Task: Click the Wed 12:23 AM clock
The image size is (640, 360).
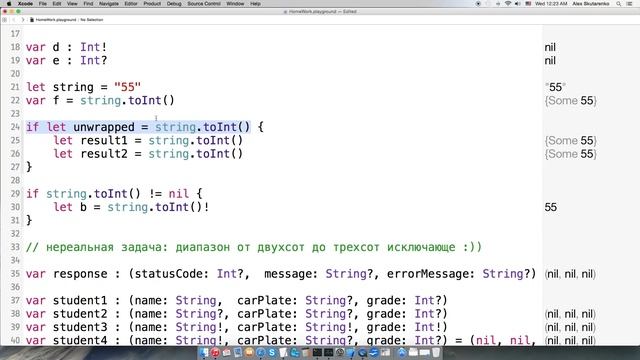Action: coord(551,4)
